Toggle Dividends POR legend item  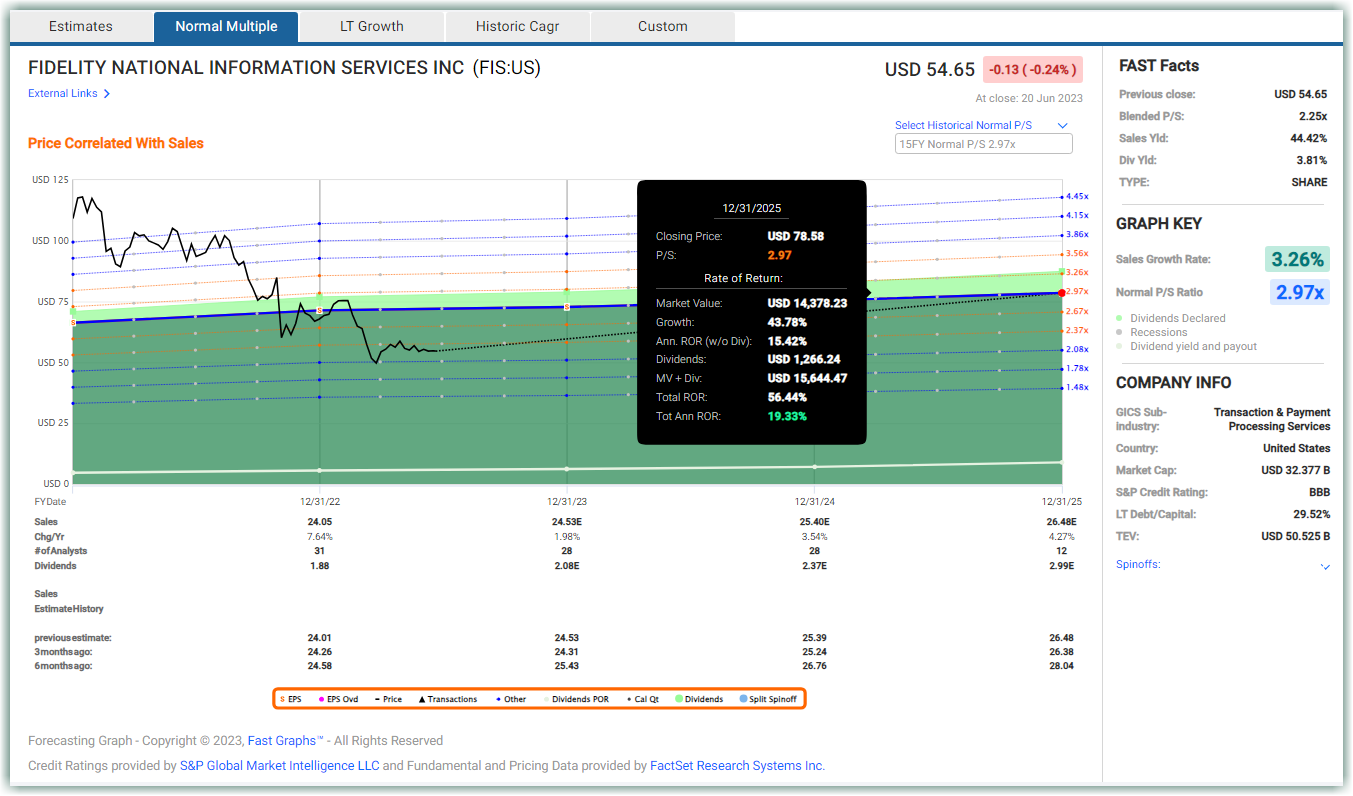[575, 699]
